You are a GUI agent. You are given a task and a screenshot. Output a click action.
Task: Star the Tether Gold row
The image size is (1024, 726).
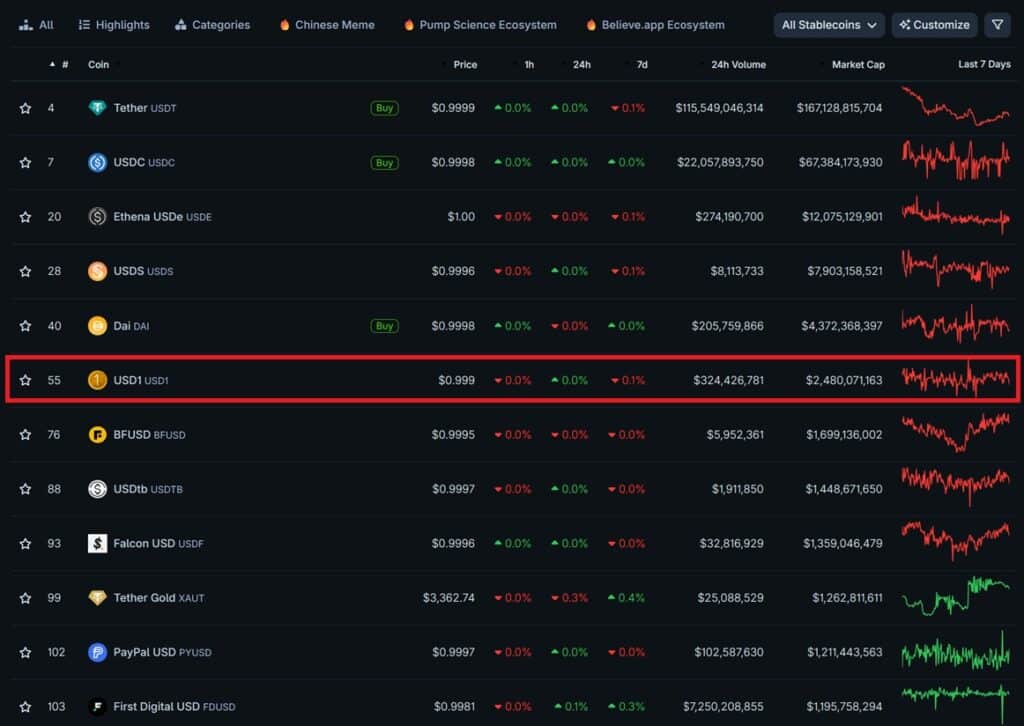click(x=25, y=598)
